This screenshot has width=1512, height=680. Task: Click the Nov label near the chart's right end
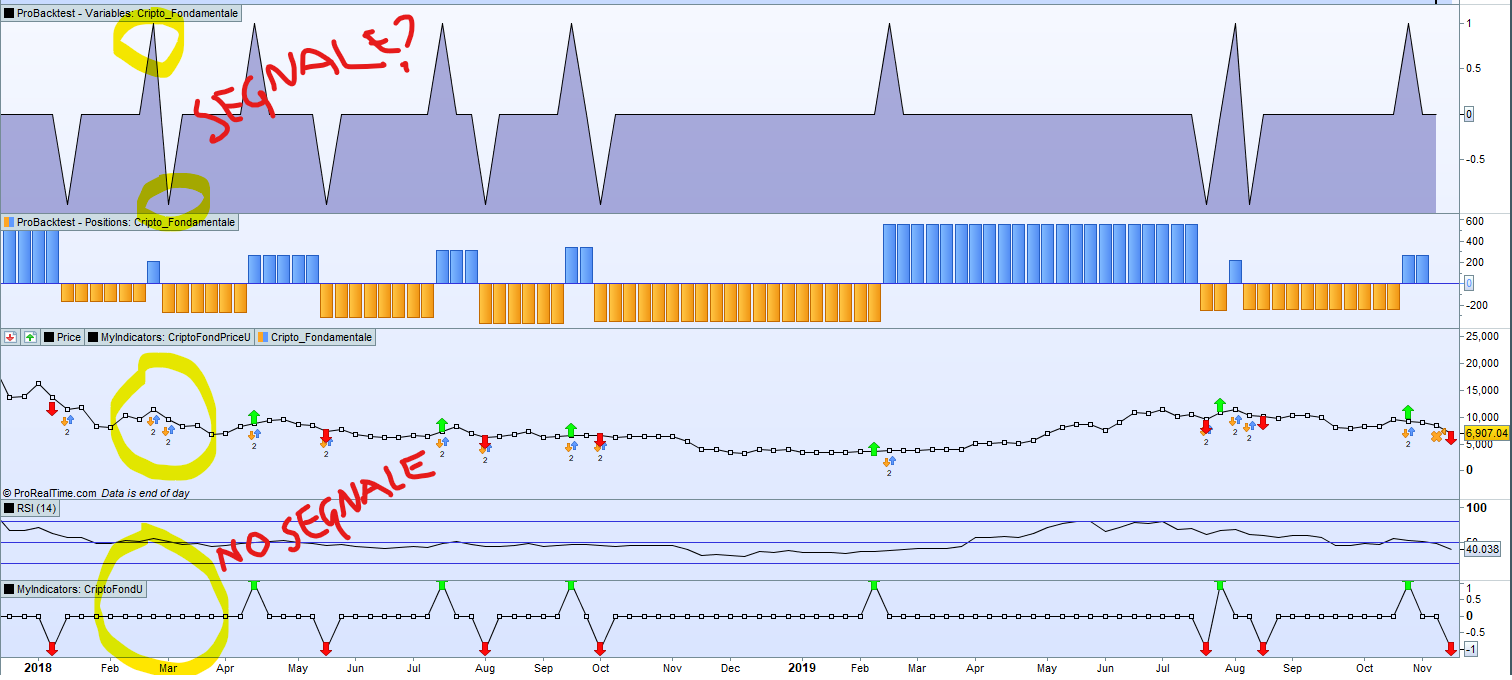point(1421,667)
